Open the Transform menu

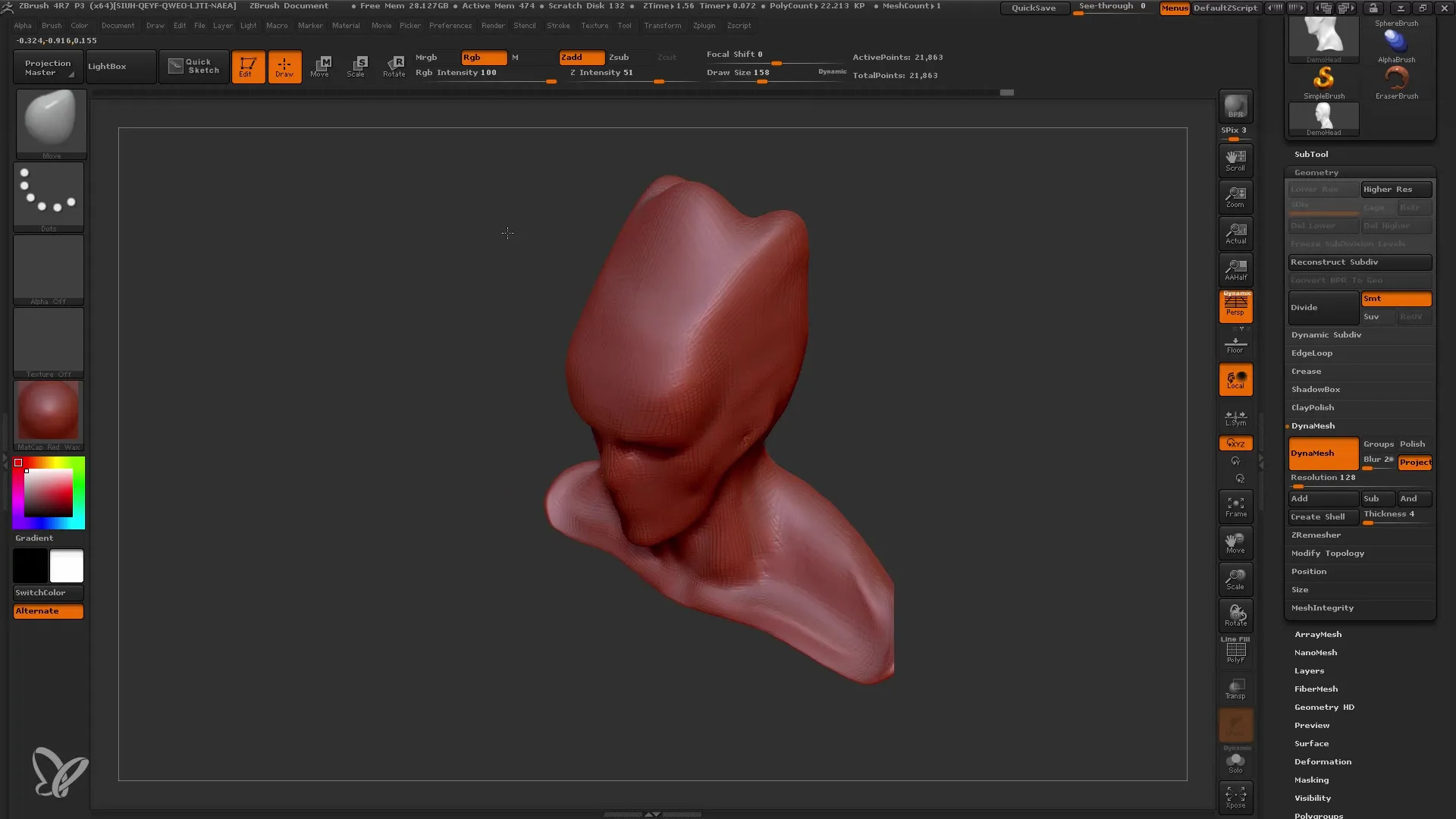[x=663, y=26]
